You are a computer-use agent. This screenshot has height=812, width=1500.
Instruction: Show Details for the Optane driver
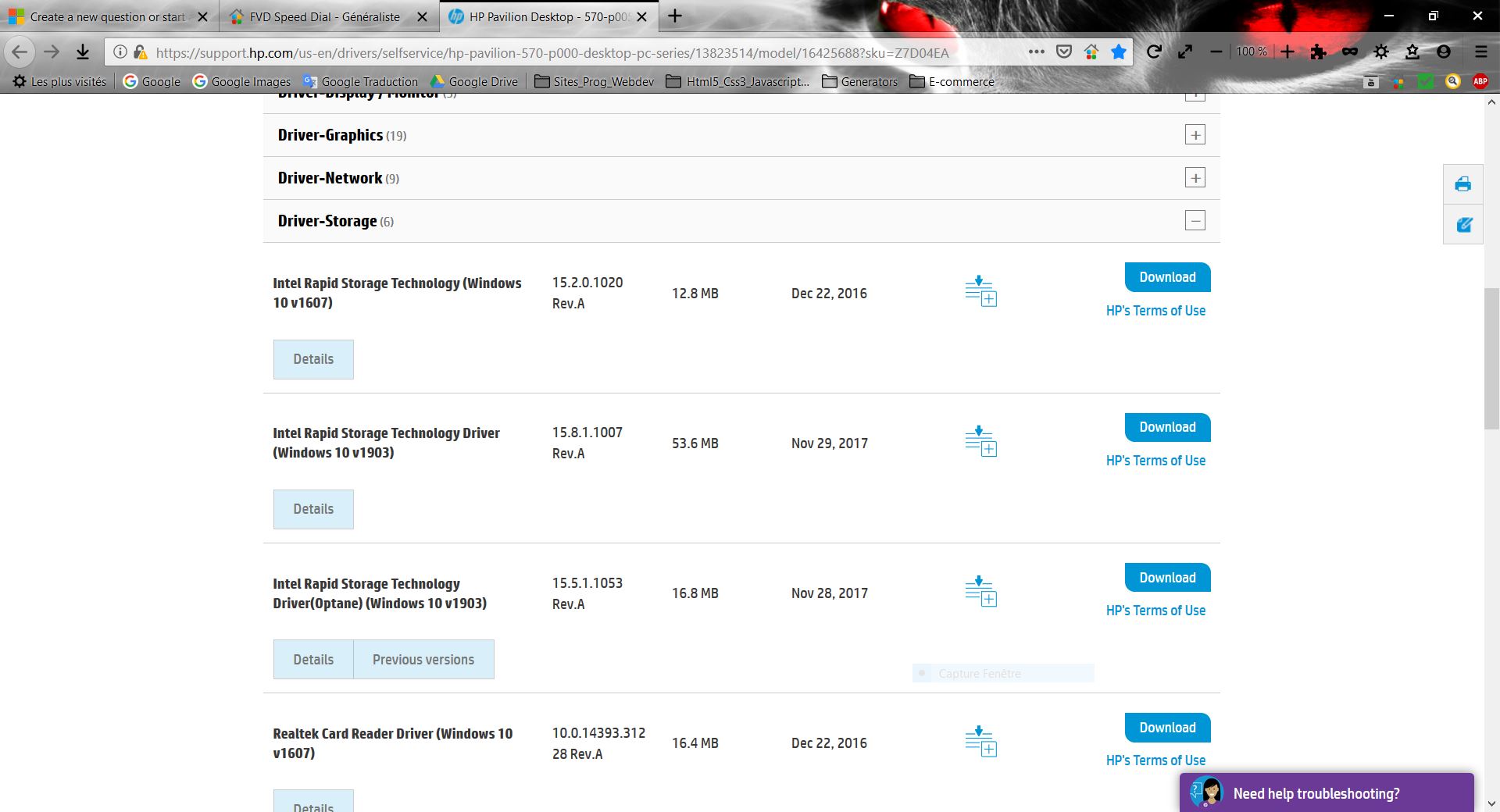point(313,659)
